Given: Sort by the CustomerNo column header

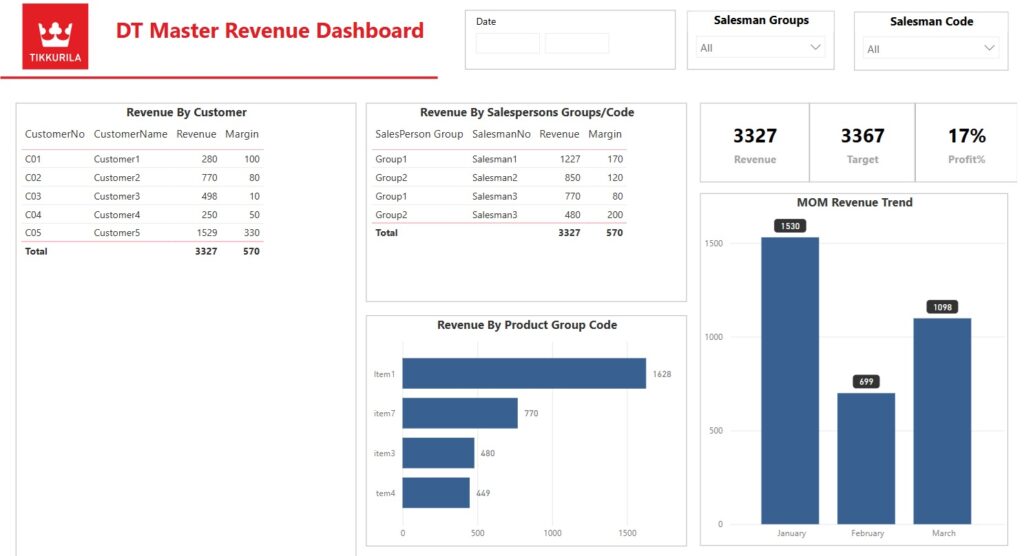Looking at the screenshot, I should [55, 134].
